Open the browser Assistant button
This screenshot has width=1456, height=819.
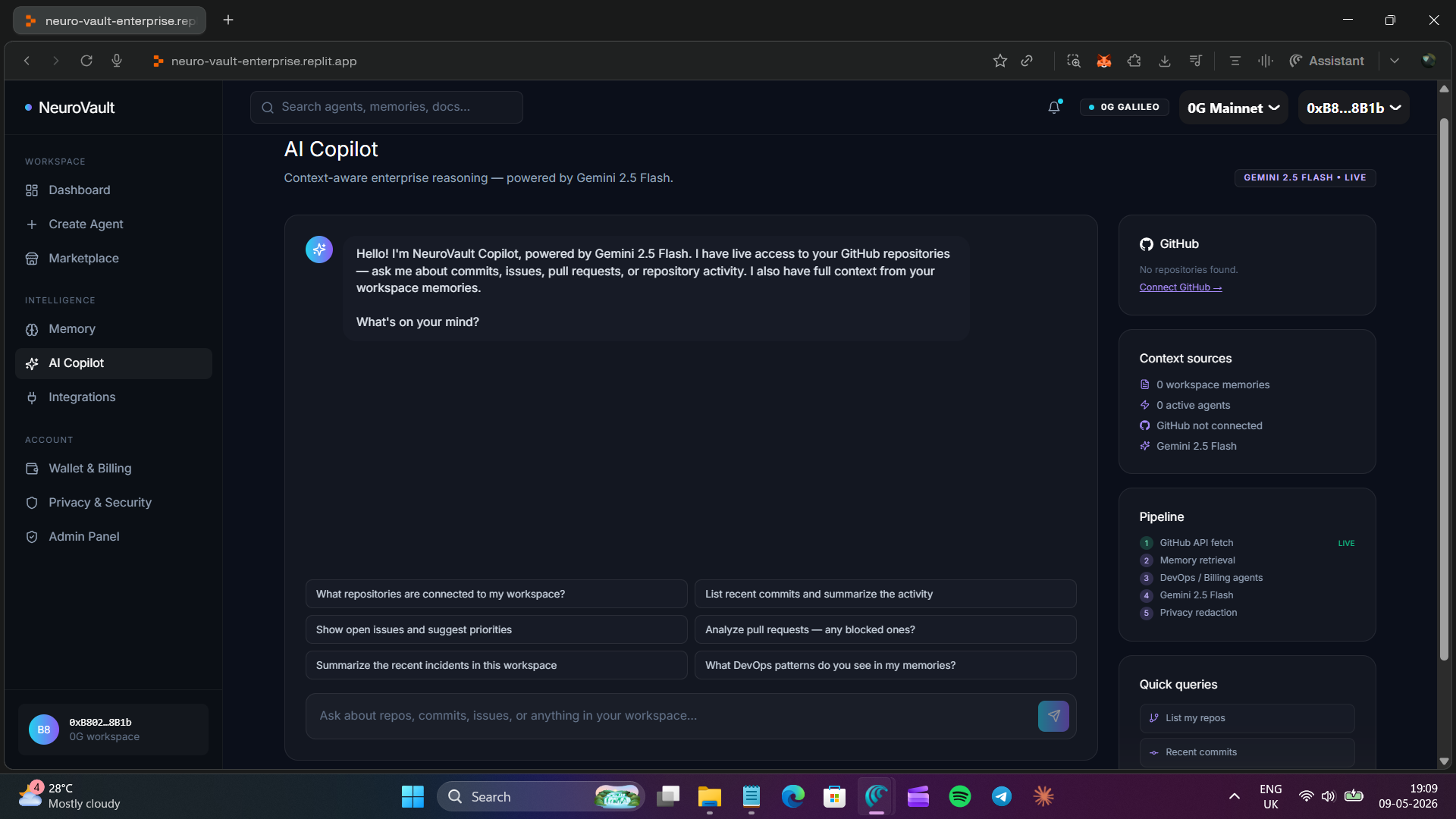coord(1327,61)
